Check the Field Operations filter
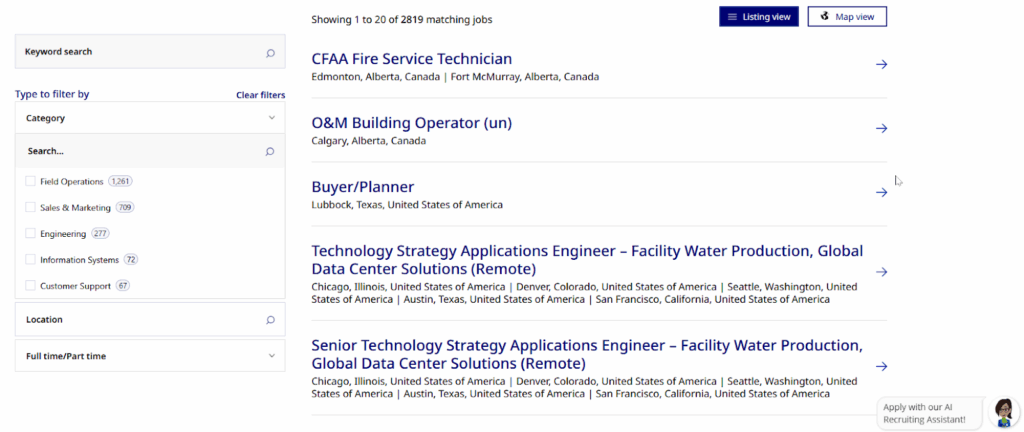Image resolution: width=1024 pixels, height=432 pixels. (30, 181)
